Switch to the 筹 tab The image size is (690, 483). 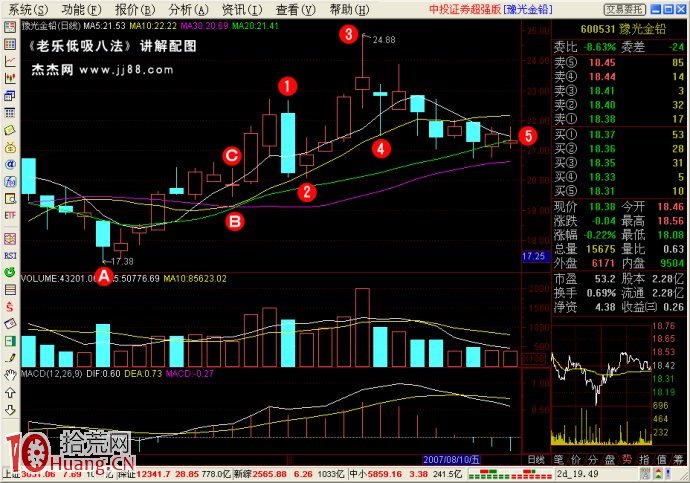click(678, 460)
